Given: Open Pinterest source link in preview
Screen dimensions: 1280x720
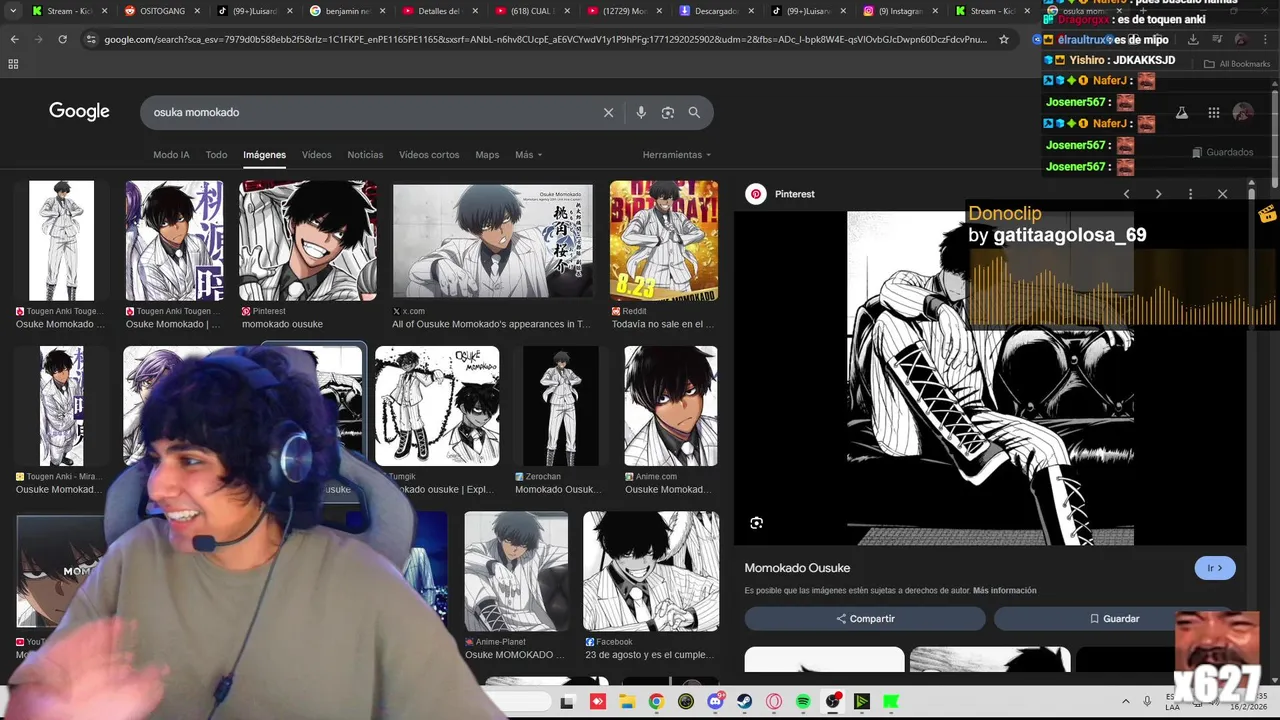Looking at the screenshot, I should (x=781, y=194).
